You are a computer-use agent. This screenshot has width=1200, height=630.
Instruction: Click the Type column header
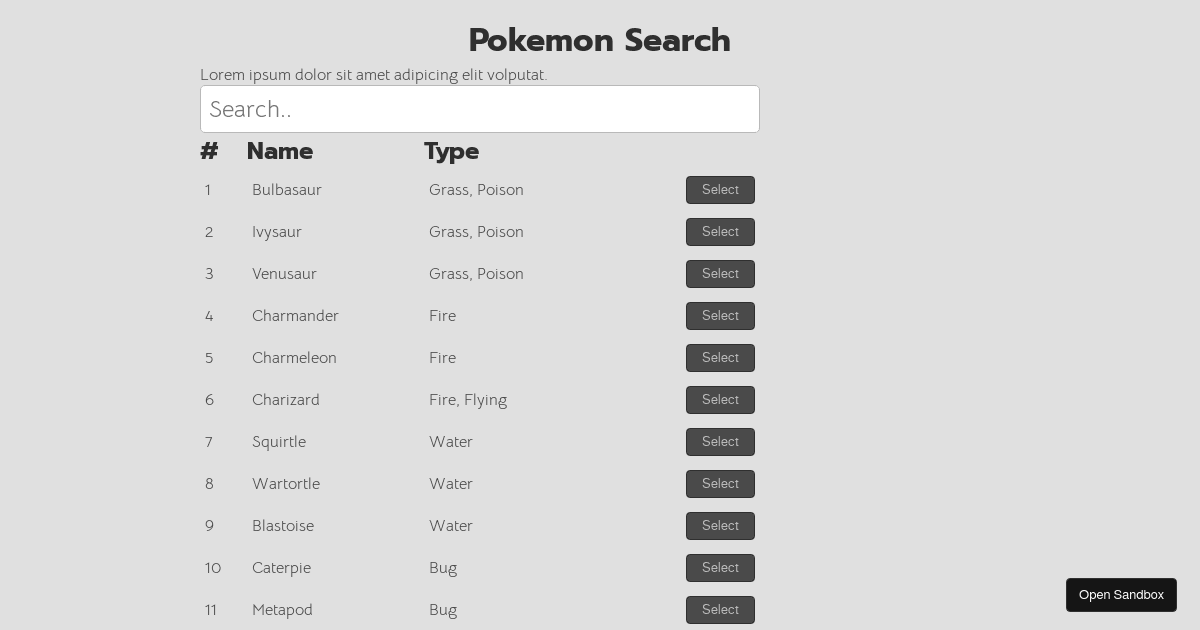tap(451, 151)
